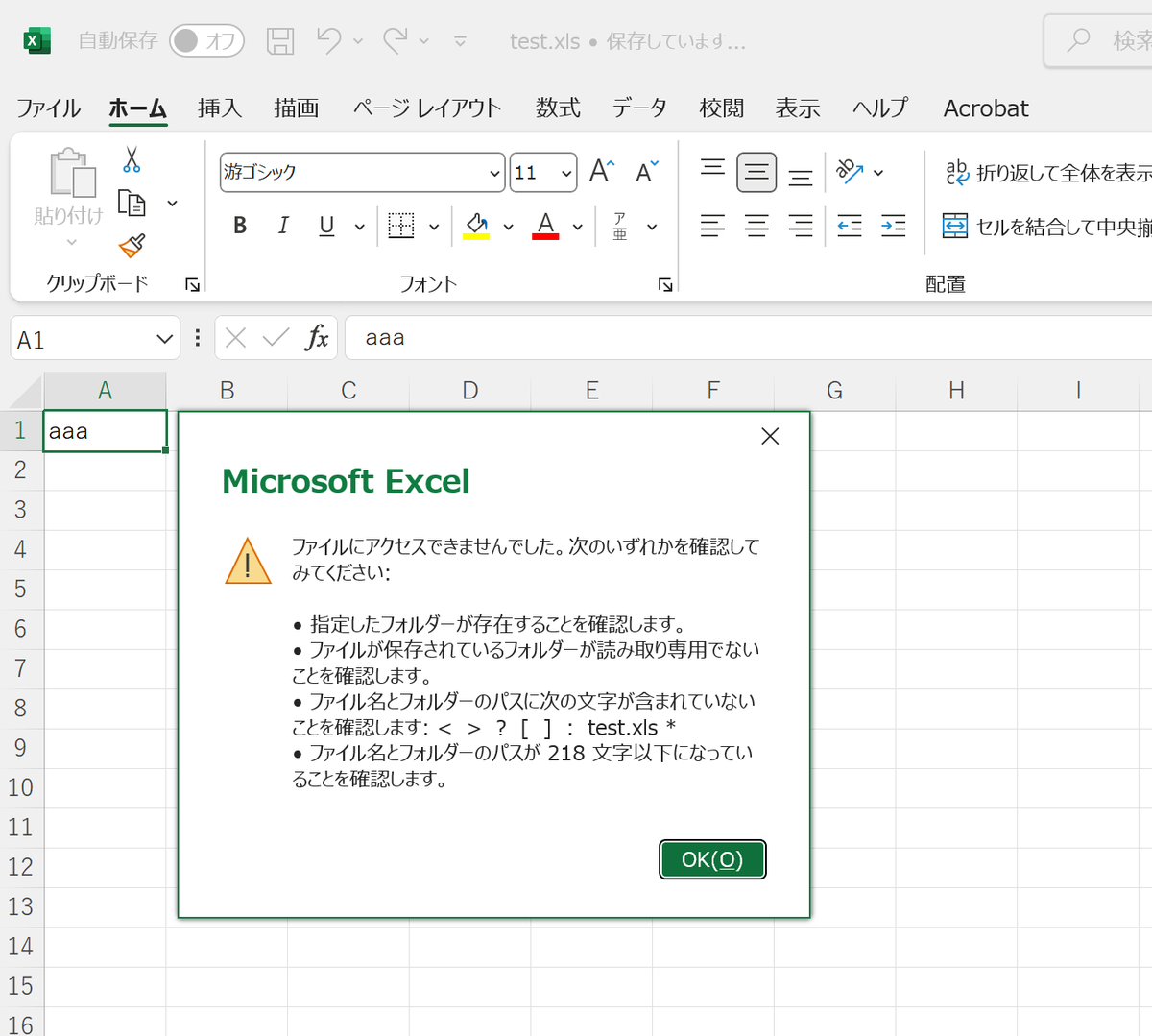This screenshot has height=1036, width=1152.
Task: Click the Copy icon
Action: [x=132, y=204]
